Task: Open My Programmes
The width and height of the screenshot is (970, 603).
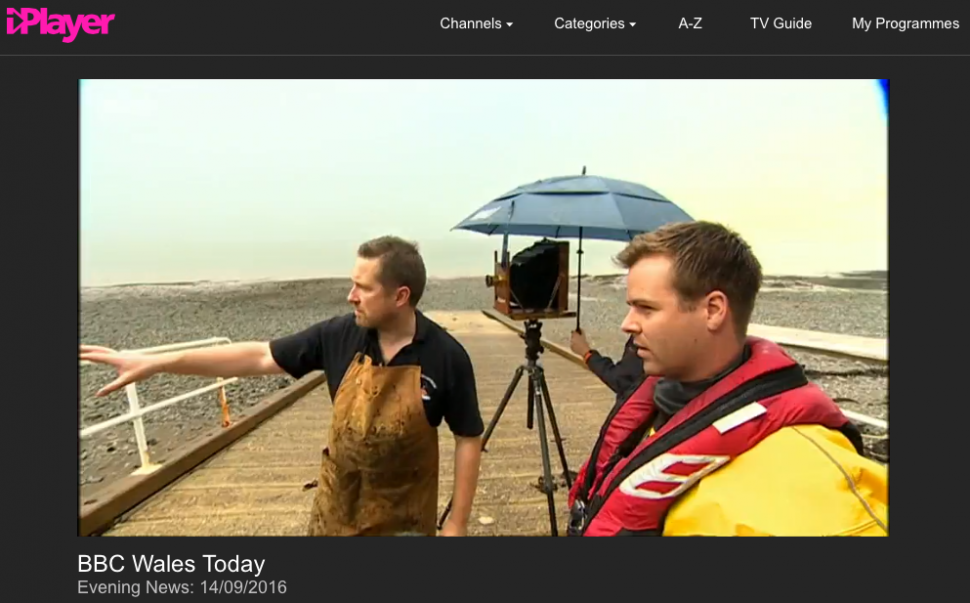Action: tap(904, 24)
